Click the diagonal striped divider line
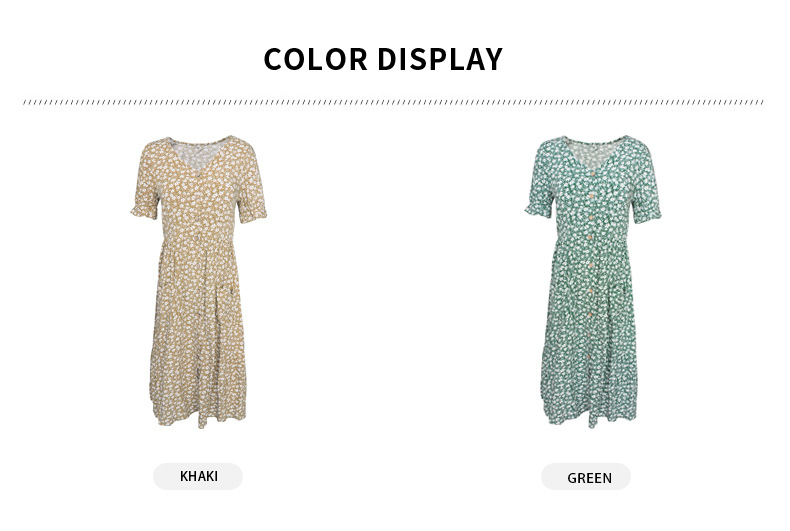This screenshot has width=790, height=531. (393, 102)
